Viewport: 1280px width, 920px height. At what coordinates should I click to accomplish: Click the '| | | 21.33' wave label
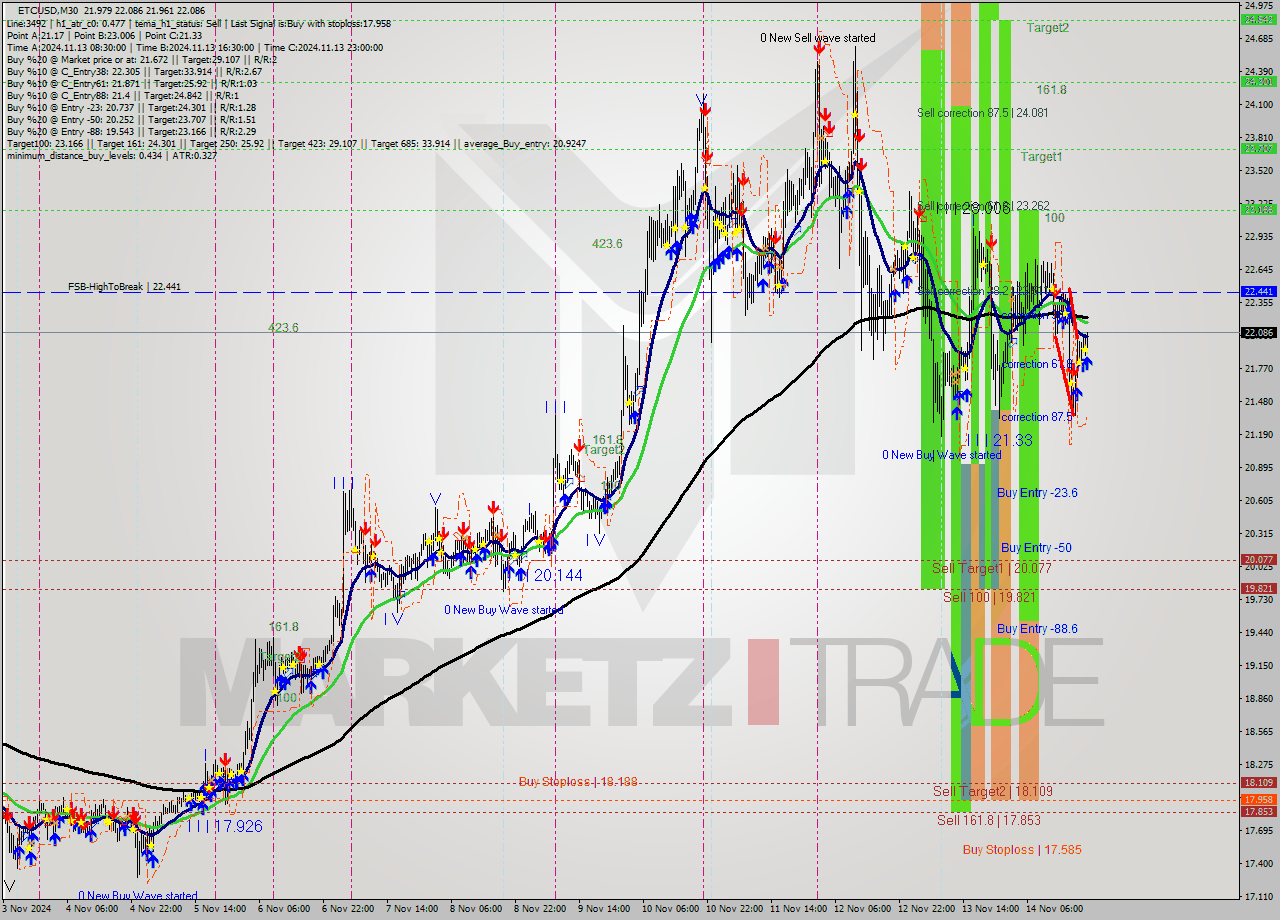tap(997, 440)
